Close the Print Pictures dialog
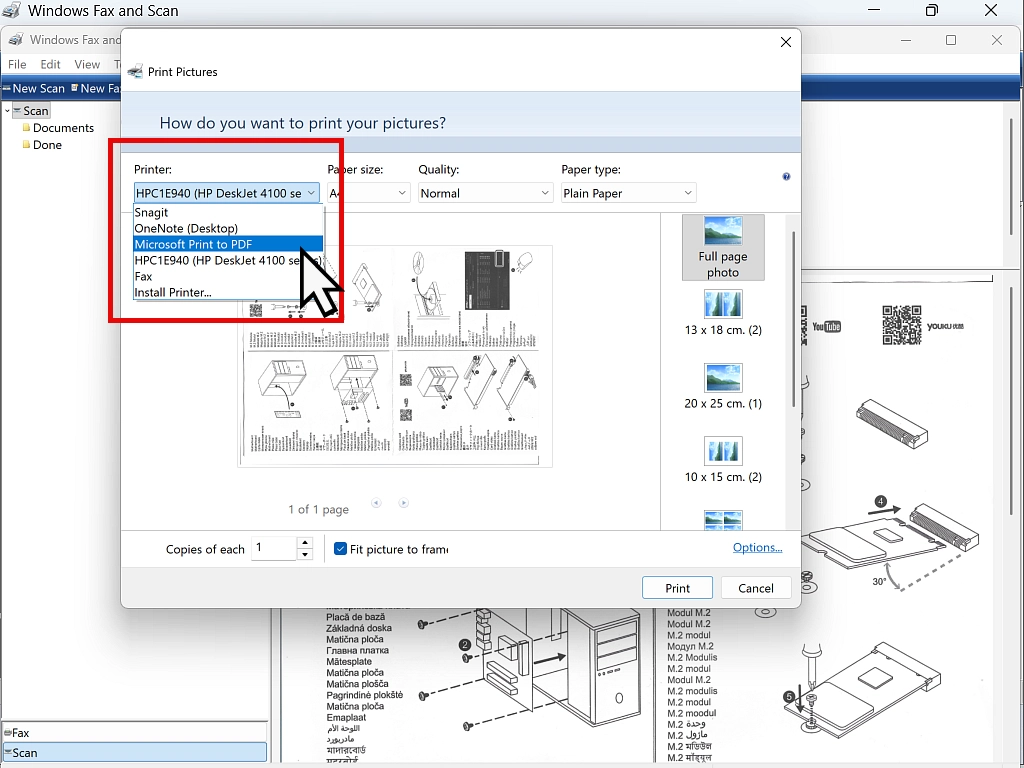The image size is (1024, 768). tap(786, 42)
